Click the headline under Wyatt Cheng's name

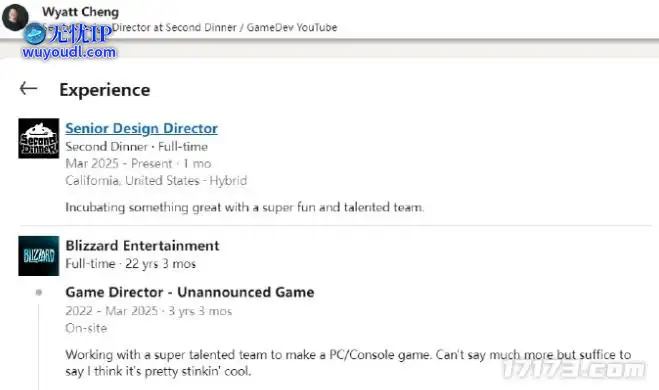point(189,27)
